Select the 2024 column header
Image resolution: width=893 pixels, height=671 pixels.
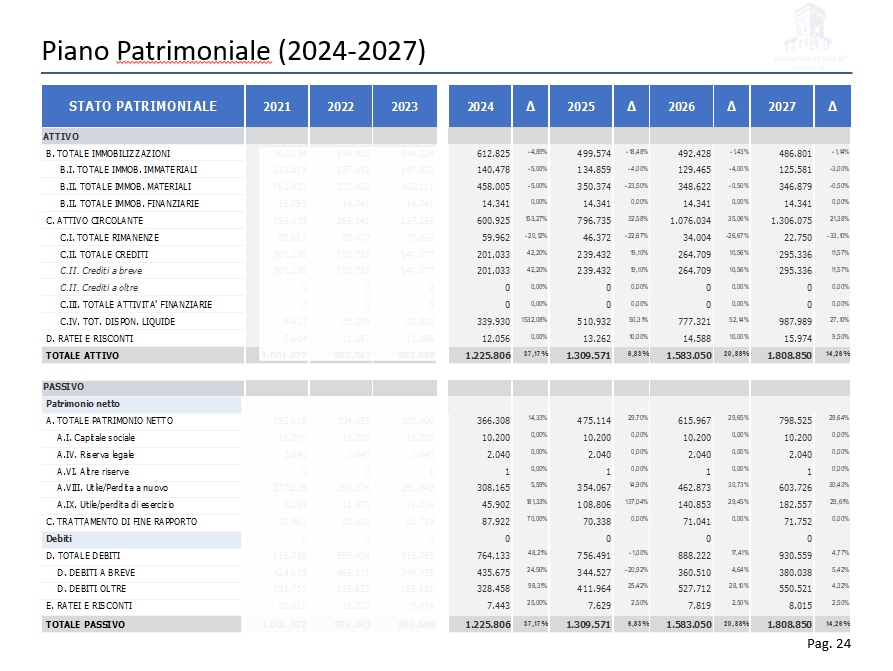click(x=480, y=107)
